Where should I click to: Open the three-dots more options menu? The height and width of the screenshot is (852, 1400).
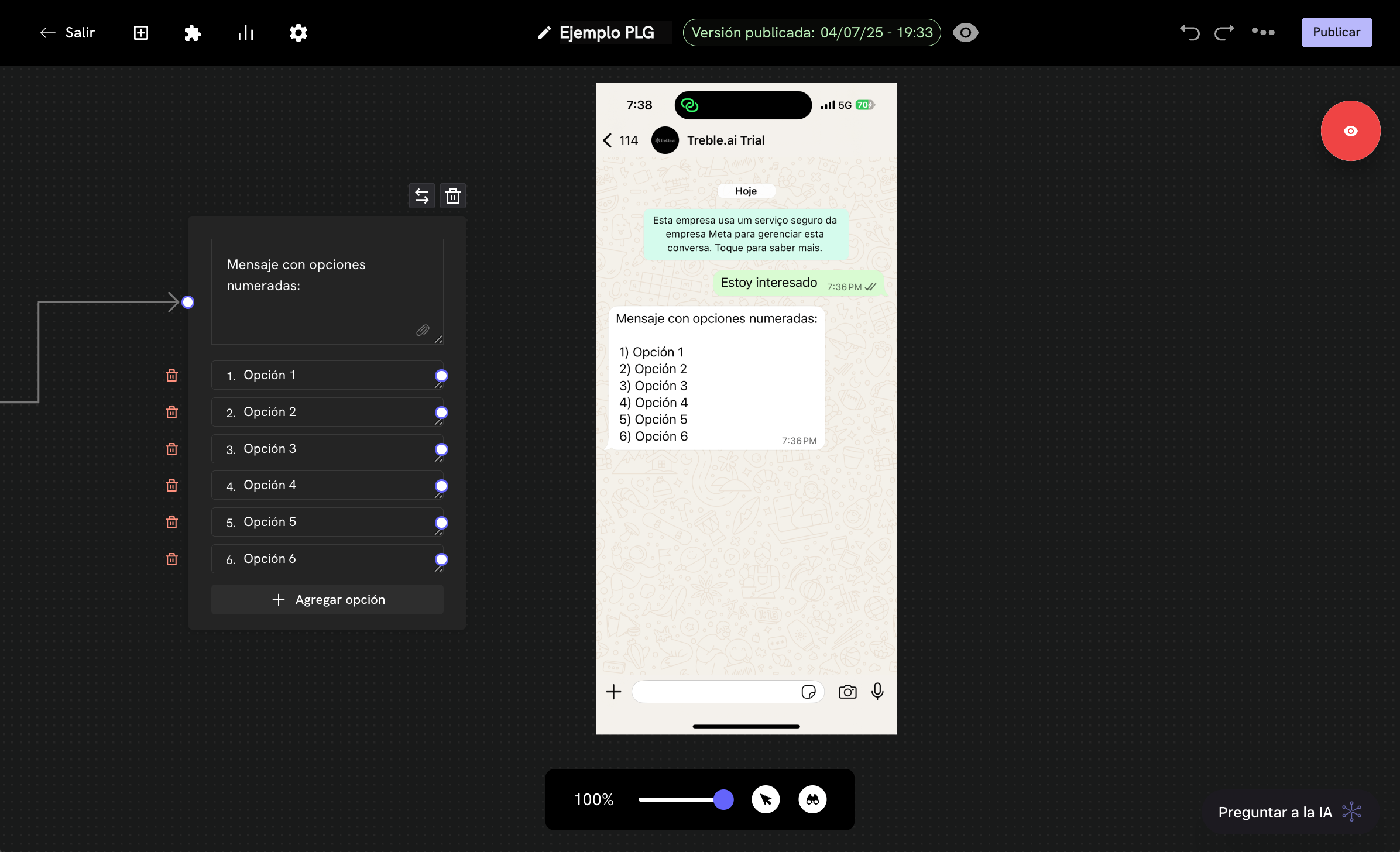click(1263, 32)
